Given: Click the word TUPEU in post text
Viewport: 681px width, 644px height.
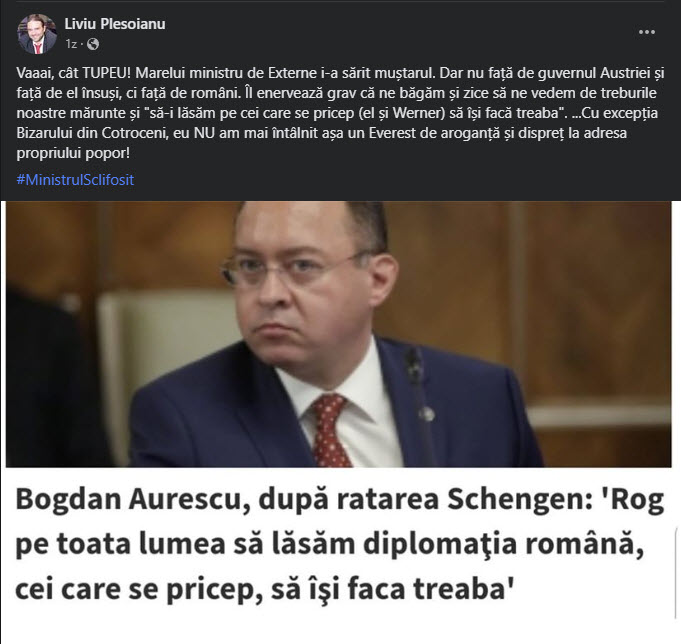Looking at the screenshot, I should click(x=106, y=73).
